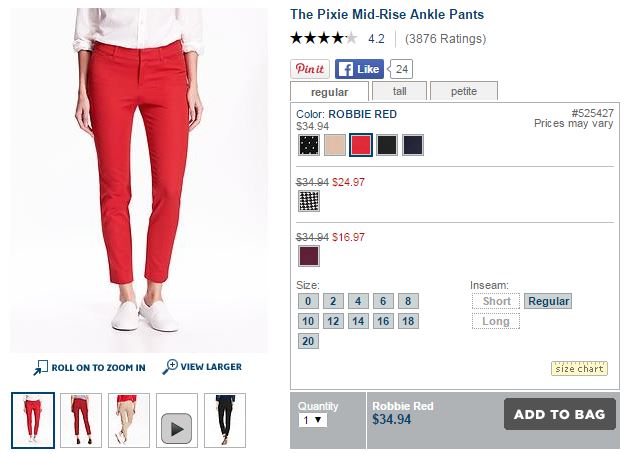Open the Quantity dropdown

tap(312, 420)
